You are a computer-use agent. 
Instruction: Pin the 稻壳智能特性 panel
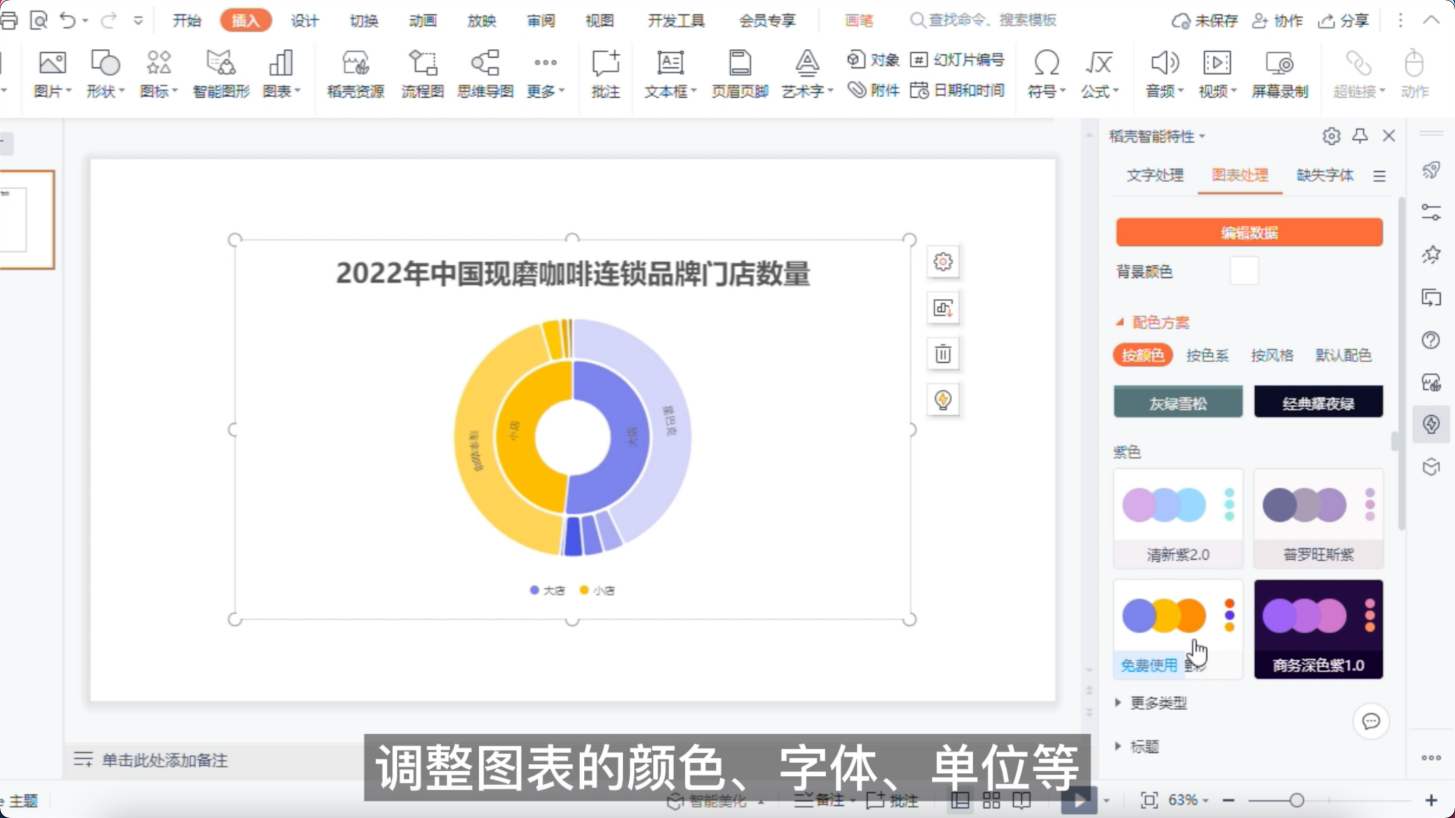click(x=1360, y=136)
